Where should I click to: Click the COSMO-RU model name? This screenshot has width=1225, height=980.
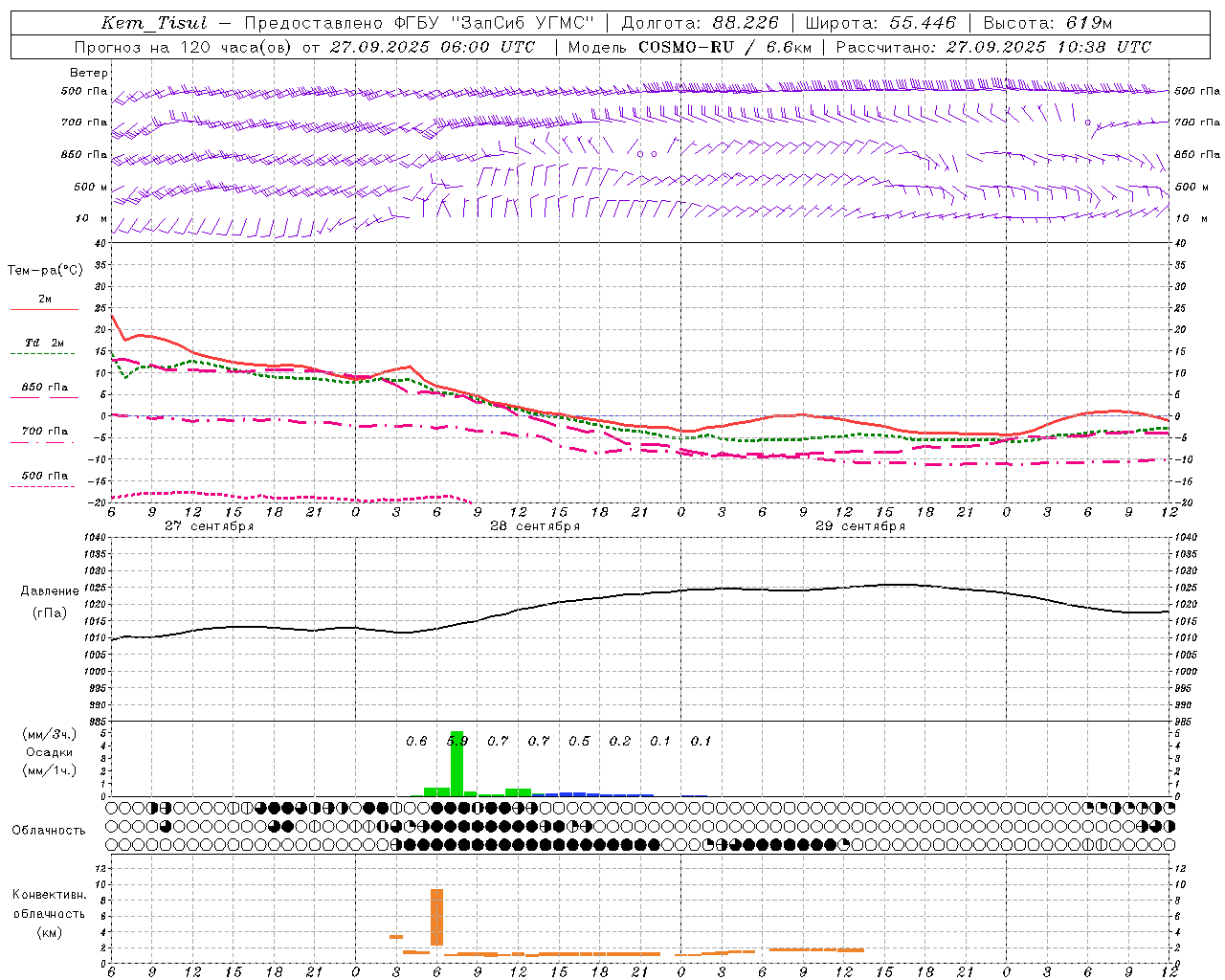[686, 47]
